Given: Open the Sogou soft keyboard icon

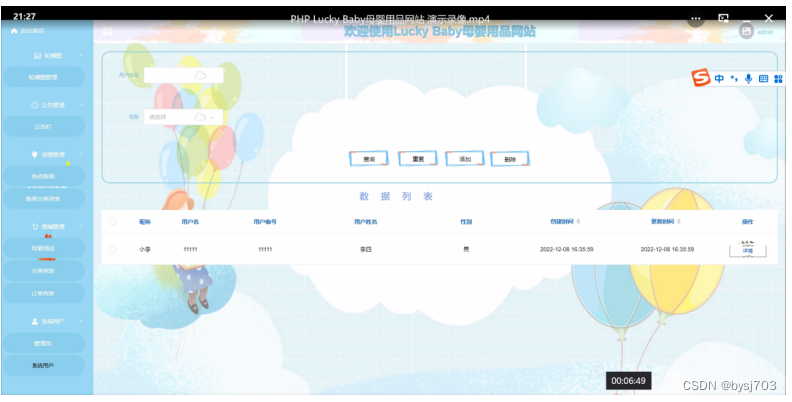Looking at the screenshot, I should 763,79.
